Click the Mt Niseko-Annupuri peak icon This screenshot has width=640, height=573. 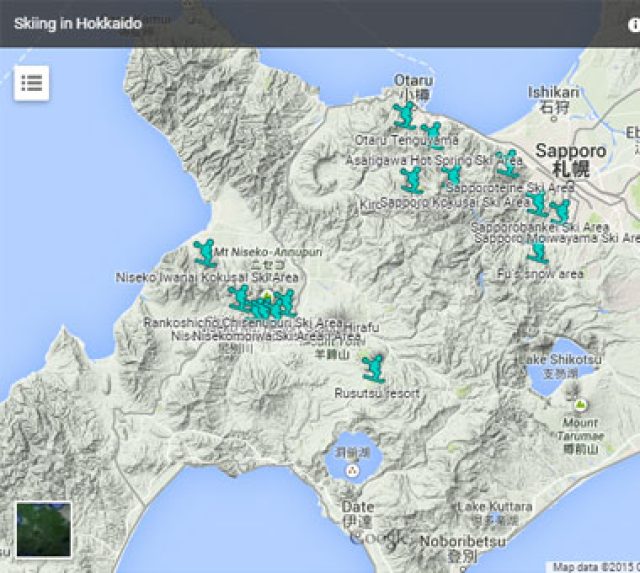click(267, 295)
